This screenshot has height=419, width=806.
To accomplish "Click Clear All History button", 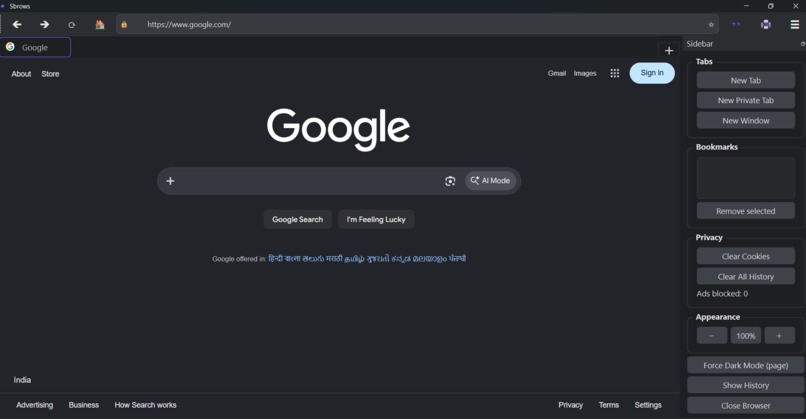I will (x=745, y=277).
